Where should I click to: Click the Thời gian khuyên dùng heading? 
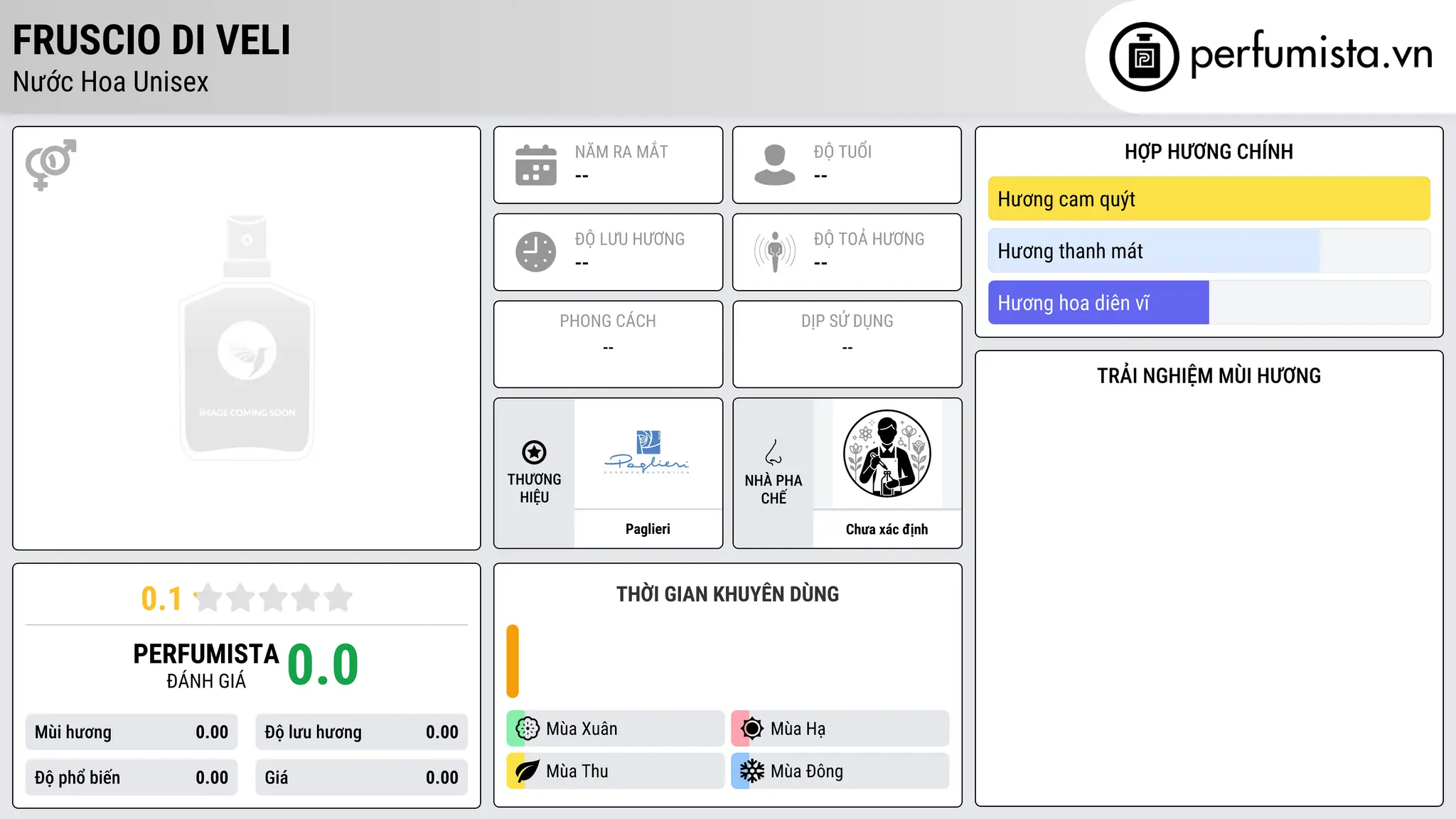tap(727, 594)
